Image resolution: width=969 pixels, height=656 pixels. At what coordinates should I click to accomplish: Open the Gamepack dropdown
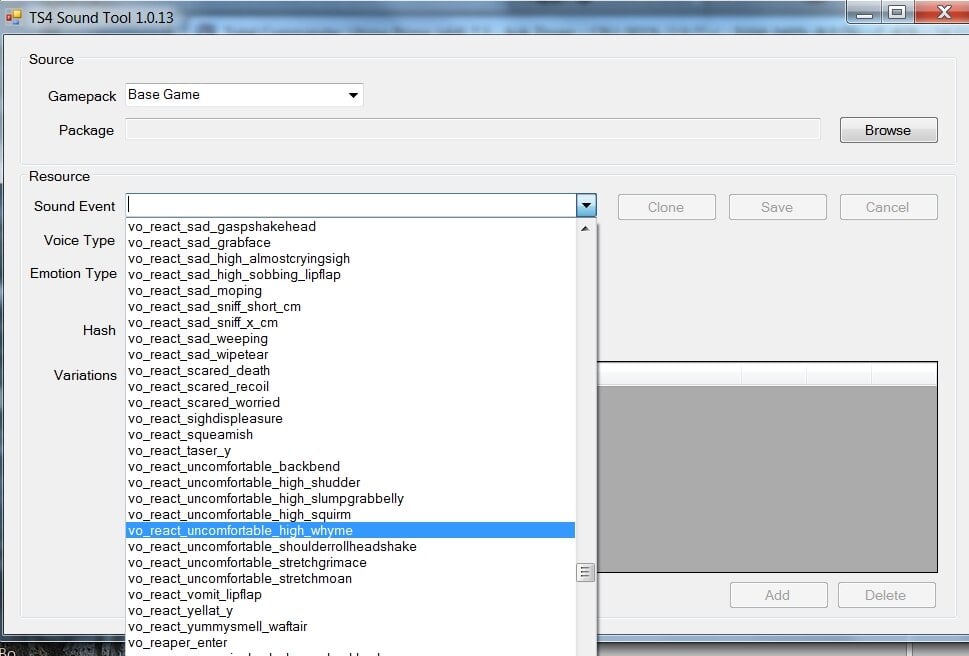coord(244,95)
